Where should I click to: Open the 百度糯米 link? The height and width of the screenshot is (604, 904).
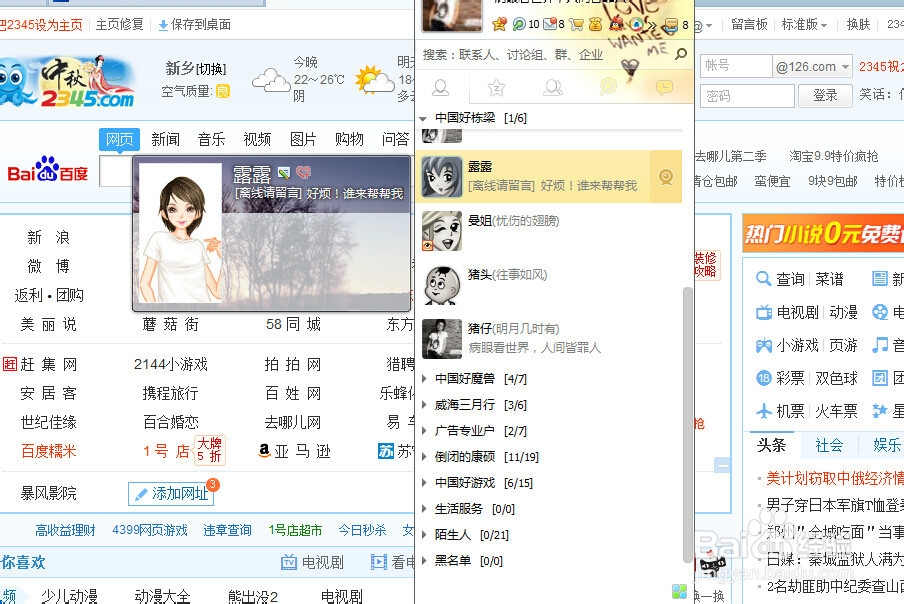pyautogui.click(x=48, y=451)
